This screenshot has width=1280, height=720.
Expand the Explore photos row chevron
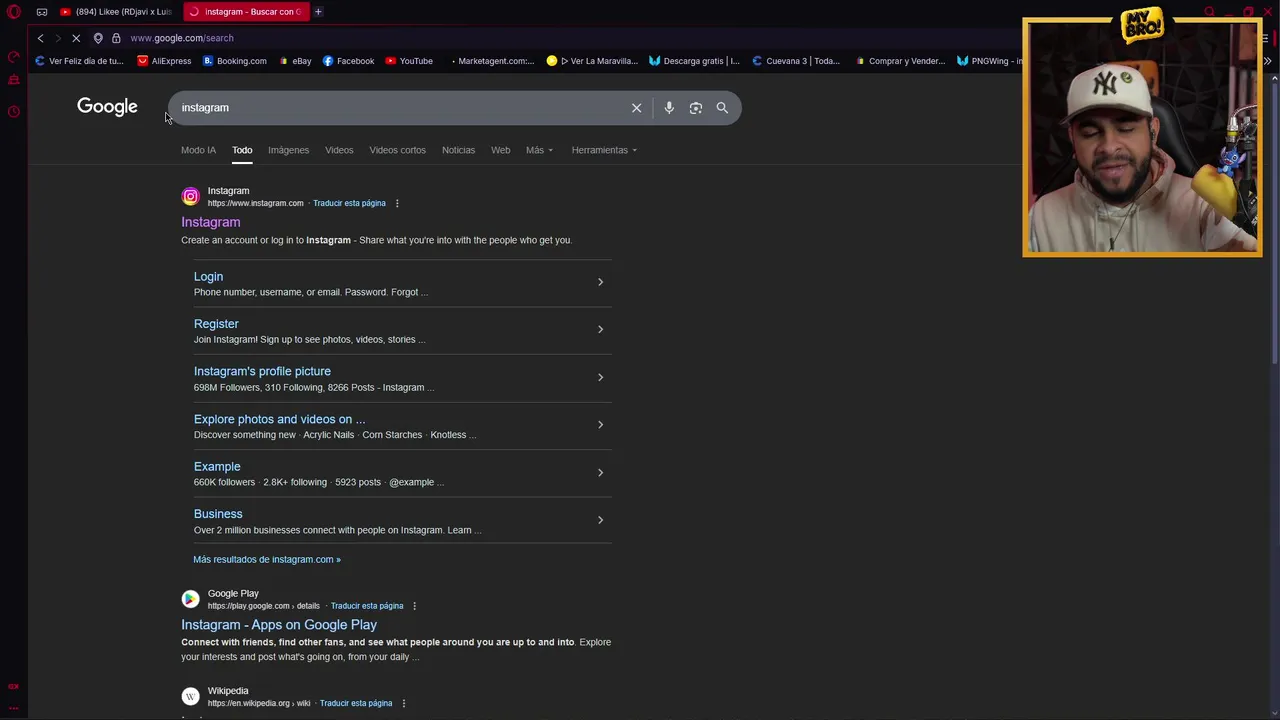click(600, 424)
